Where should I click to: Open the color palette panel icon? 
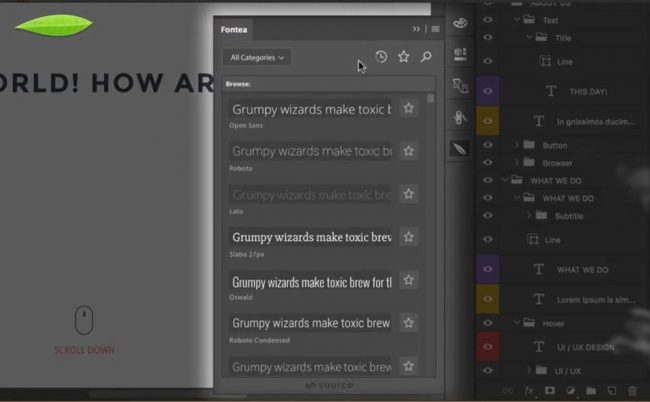[x=460, y=23]
